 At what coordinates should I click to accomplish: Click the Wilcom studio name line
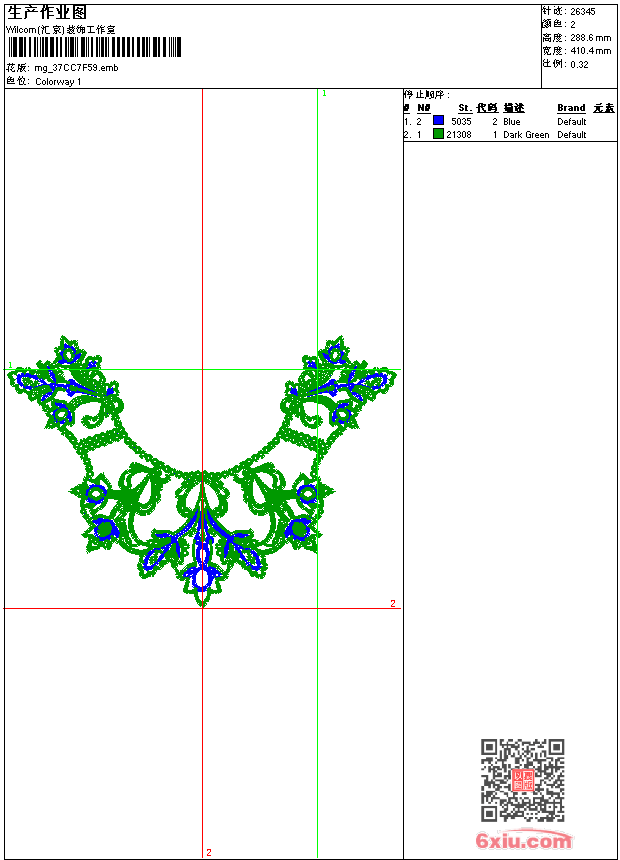[x=61, y=30]
